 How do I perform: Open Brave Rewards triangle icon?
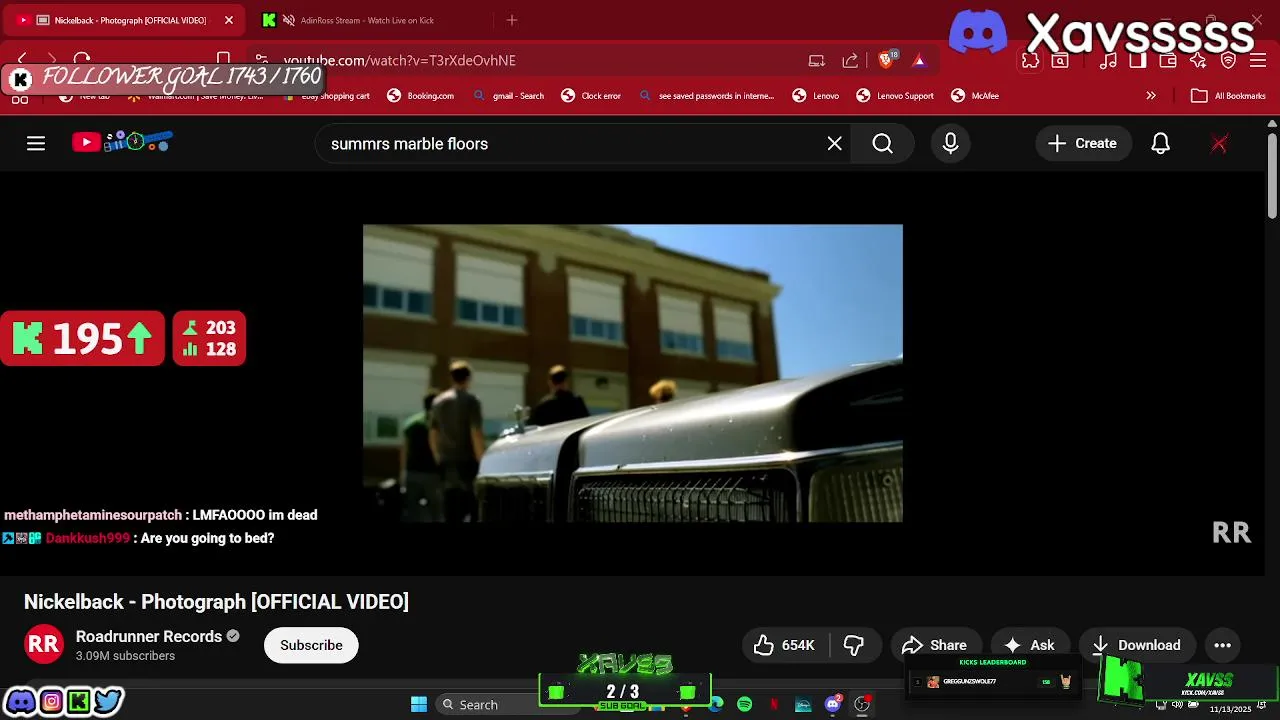(x=919, y=60)
